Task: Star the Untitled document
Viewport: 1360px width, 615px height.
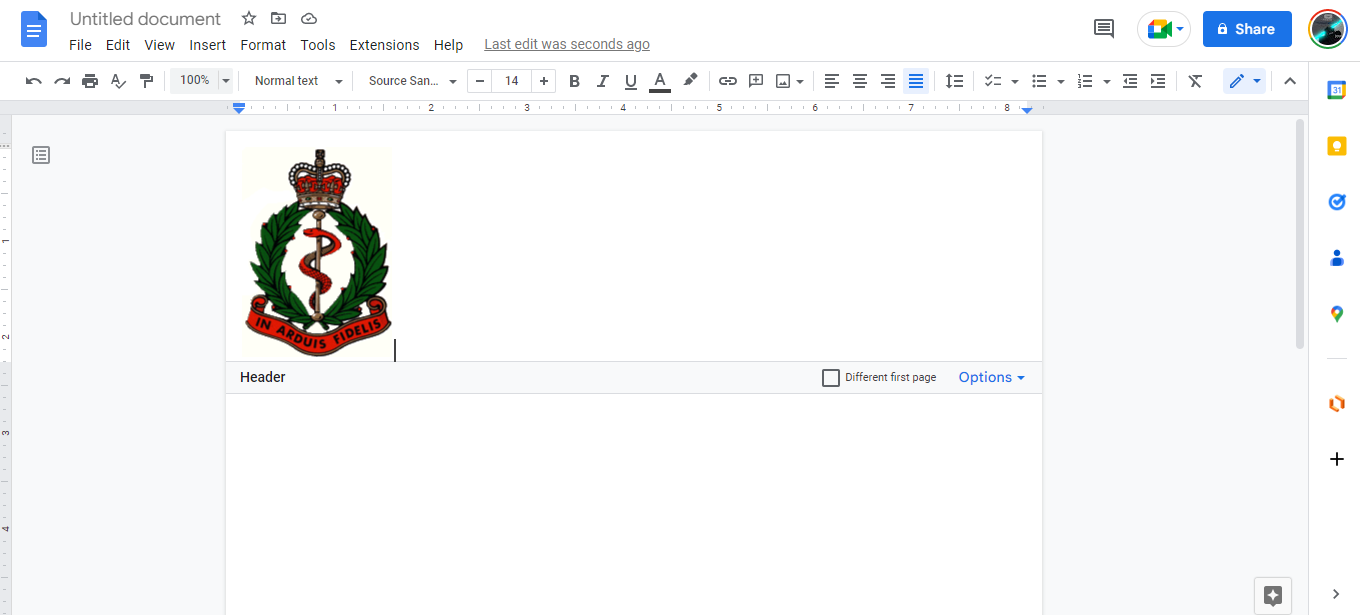Action: (249, 19)
